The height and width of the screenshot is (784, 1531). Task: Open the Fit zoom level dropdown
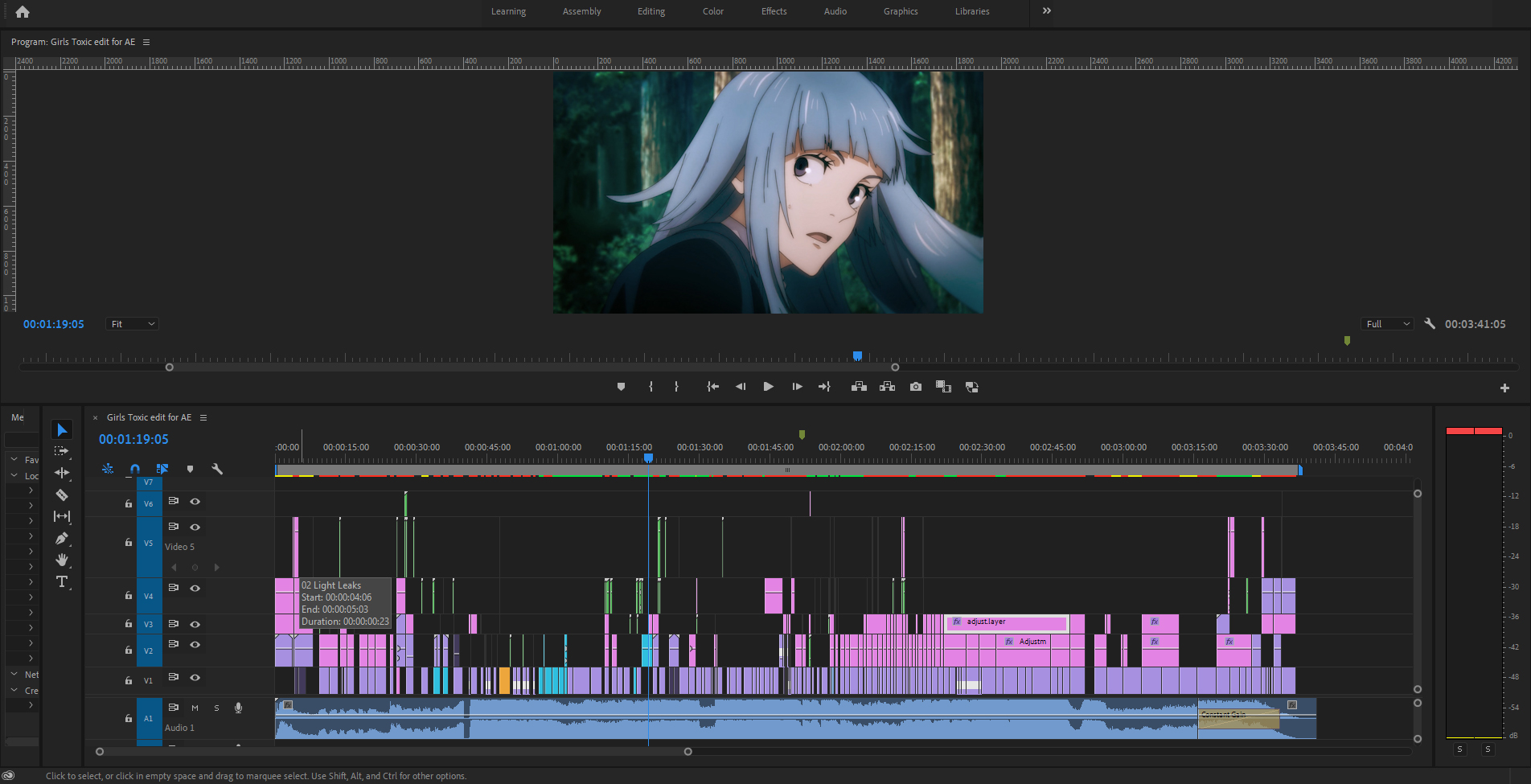pyautogui.click(x=133, y=323)
